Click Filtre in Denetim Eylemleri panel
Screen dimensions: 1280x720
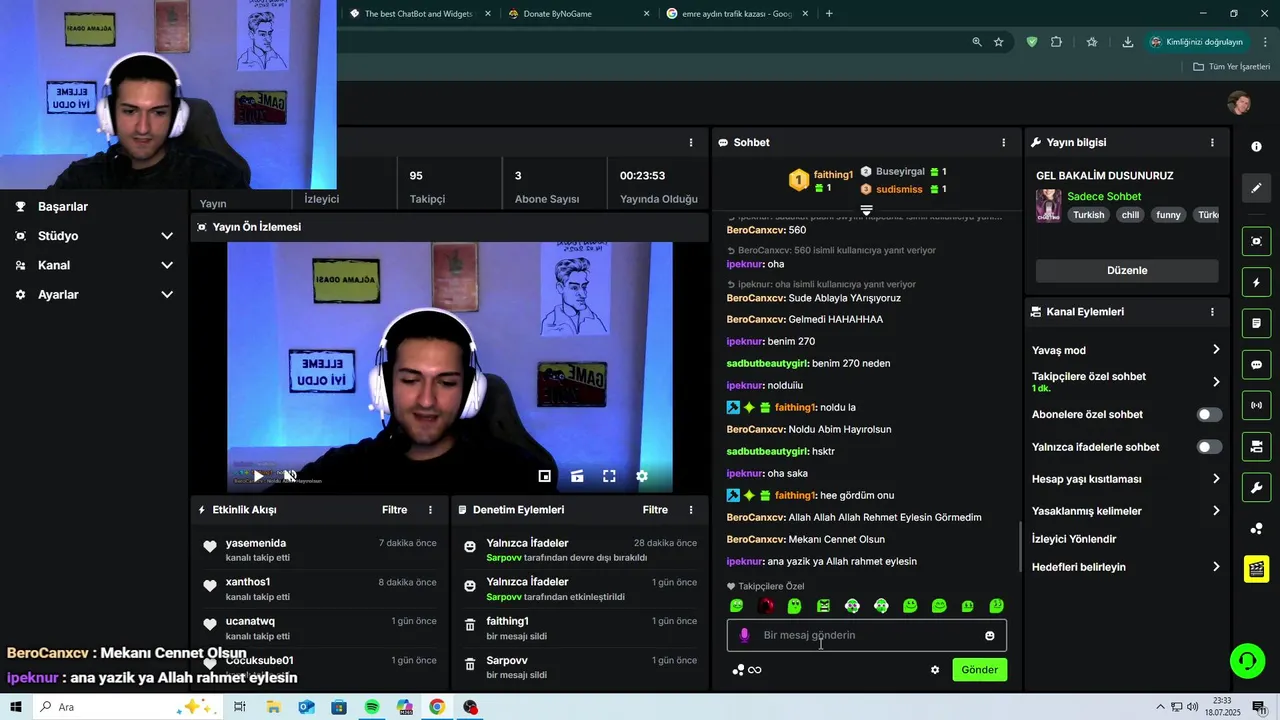[655, 510]
